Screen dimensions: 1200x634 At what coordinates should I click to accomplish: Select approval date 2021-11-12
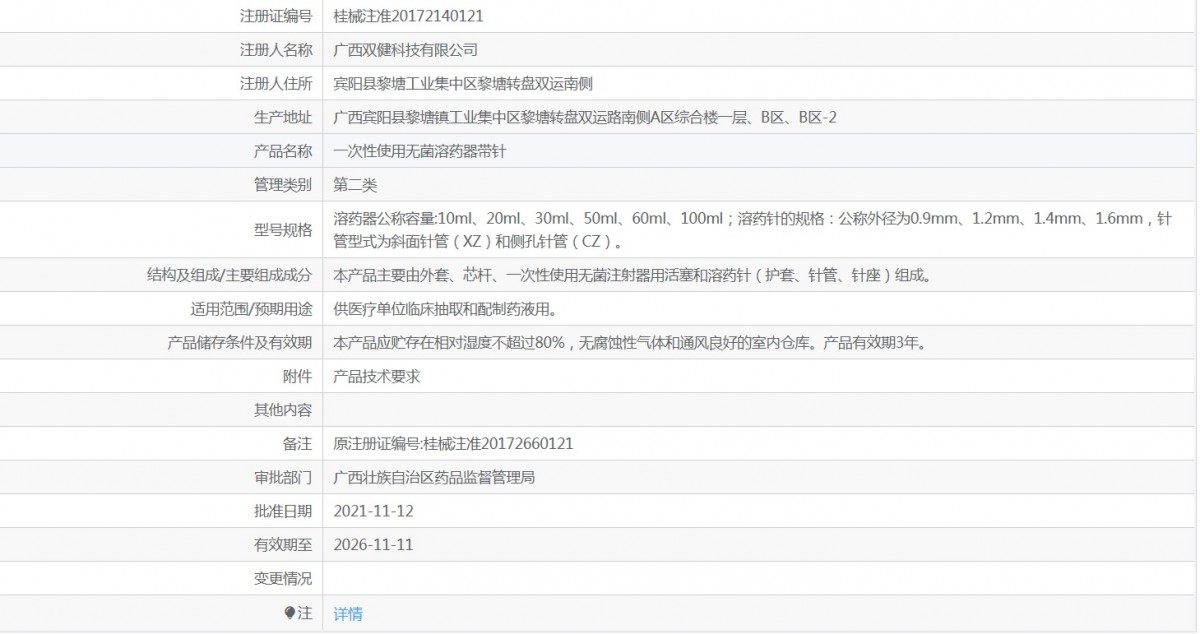tap(373, 511)
